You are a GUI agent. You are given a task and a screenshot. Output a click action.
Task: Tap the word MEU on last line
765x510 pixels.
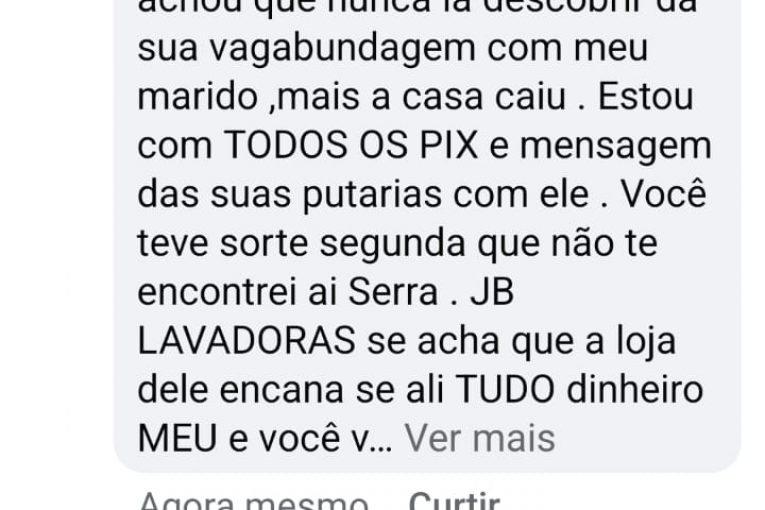click(178, 438)
